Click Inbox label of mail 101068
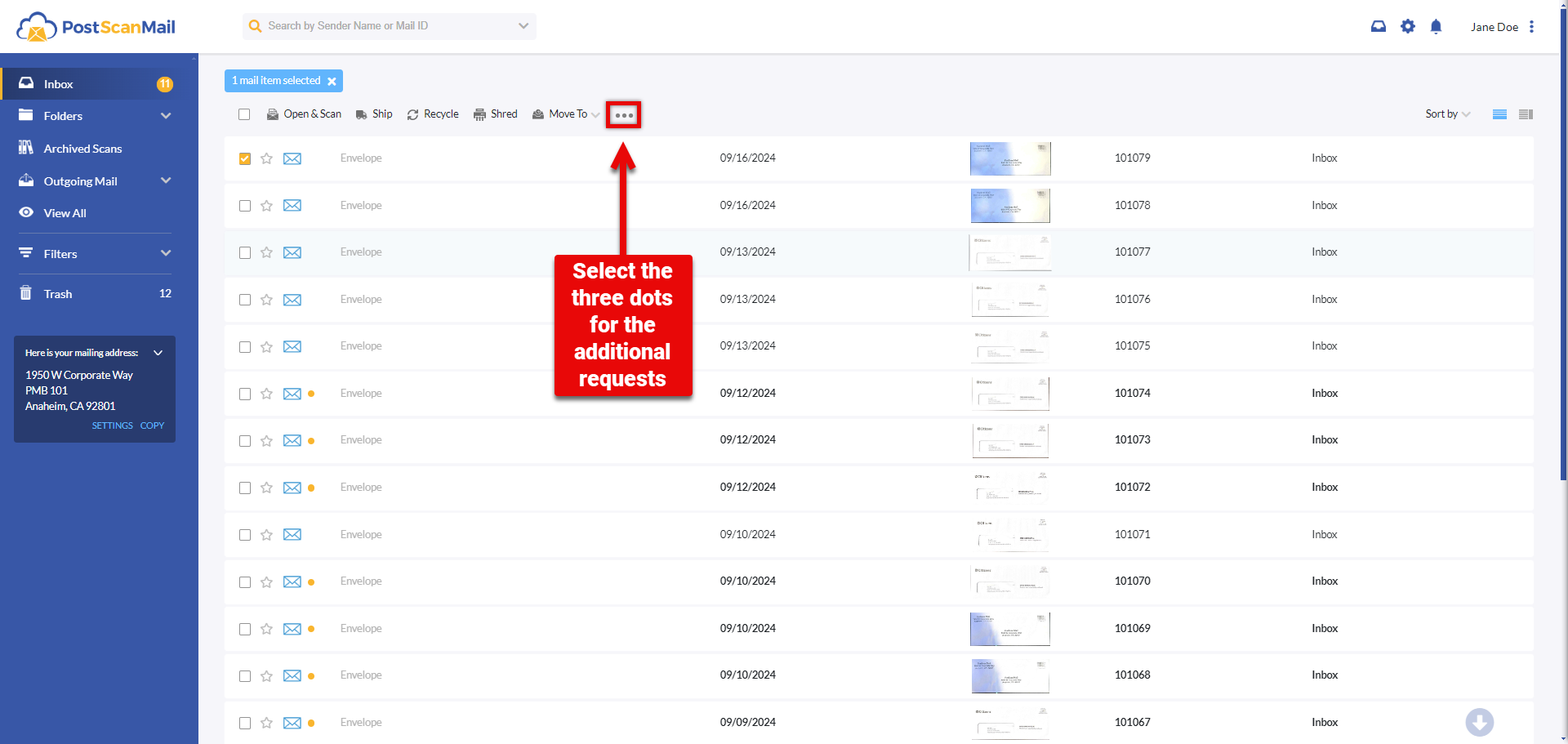Viewport: 1568px width, 744px height. pyautogui.click(x=1325, y=675)
